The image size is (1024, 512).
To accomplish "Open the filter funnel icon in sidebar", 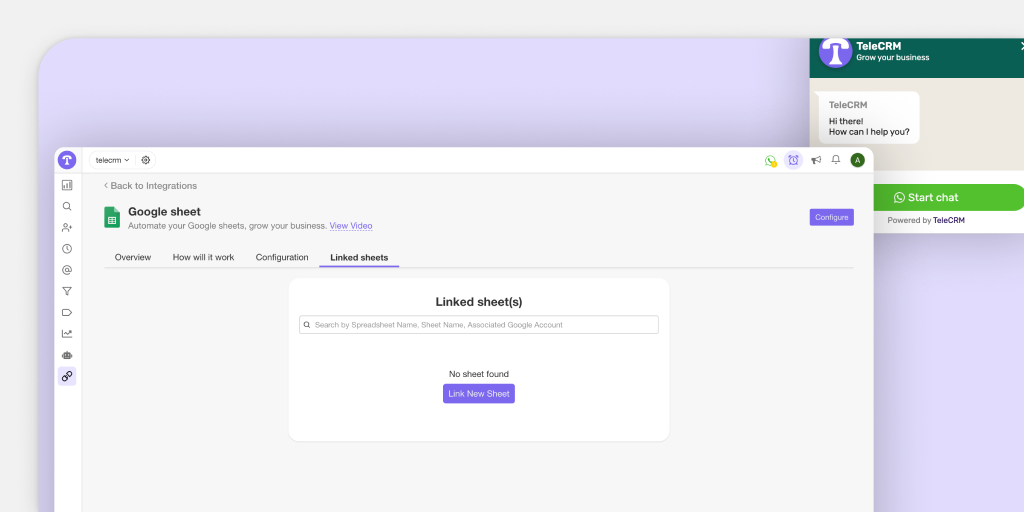I will tap(67, 291).
